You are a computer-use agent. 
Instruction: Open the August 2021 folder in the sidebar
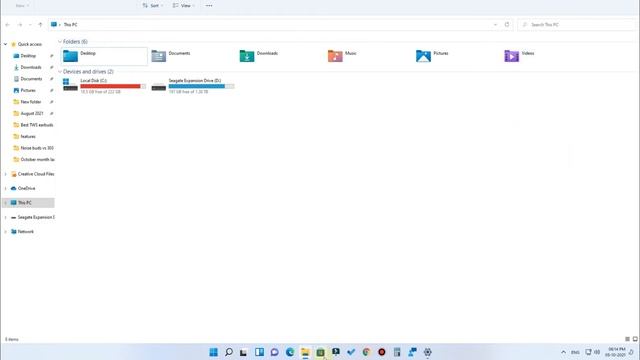coord(33,113)
